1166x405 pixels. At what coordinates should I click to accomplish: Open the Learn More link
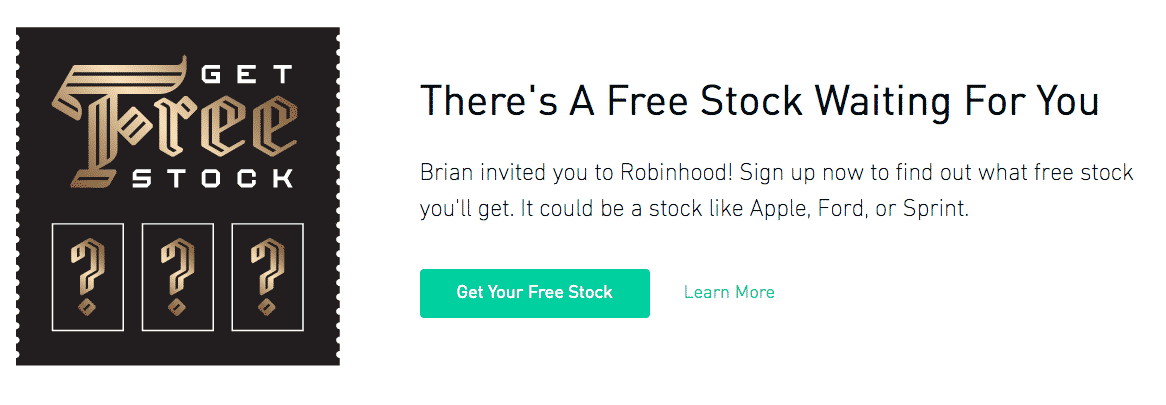[729, 292]
